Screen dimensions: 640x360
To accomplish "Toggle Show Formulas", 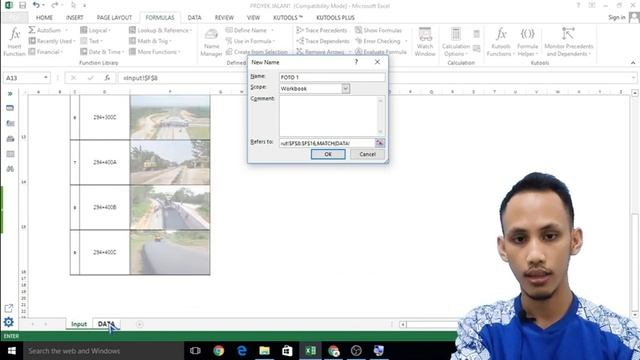I will 378,30.
